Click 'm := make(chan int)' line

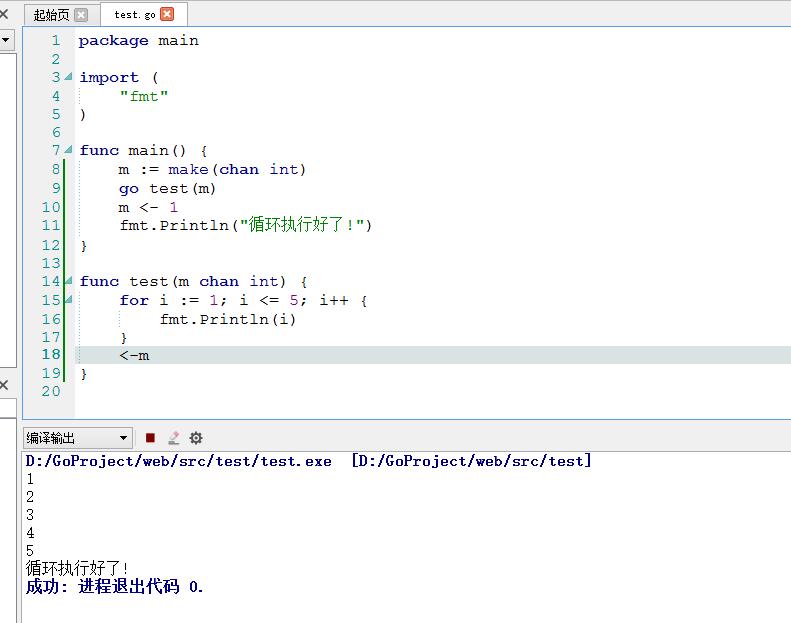[212, 169]
